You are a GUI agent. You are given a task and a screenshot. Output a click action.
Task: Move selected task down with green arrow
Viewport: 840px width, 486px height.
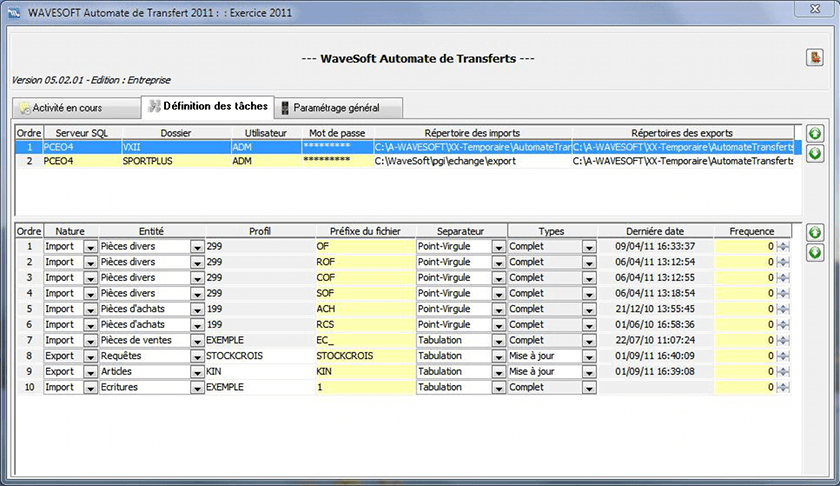[x=815, y=252]
